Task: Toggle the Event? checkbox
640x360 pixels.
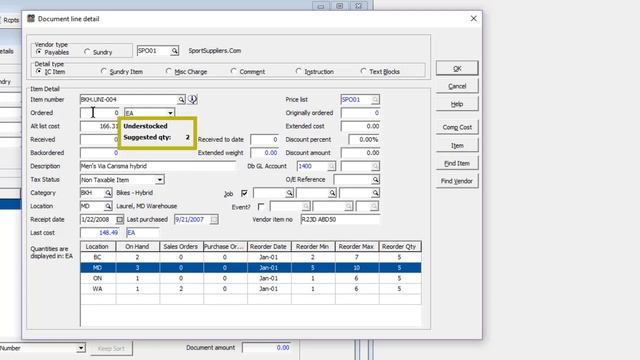Action: coord(261,207)
